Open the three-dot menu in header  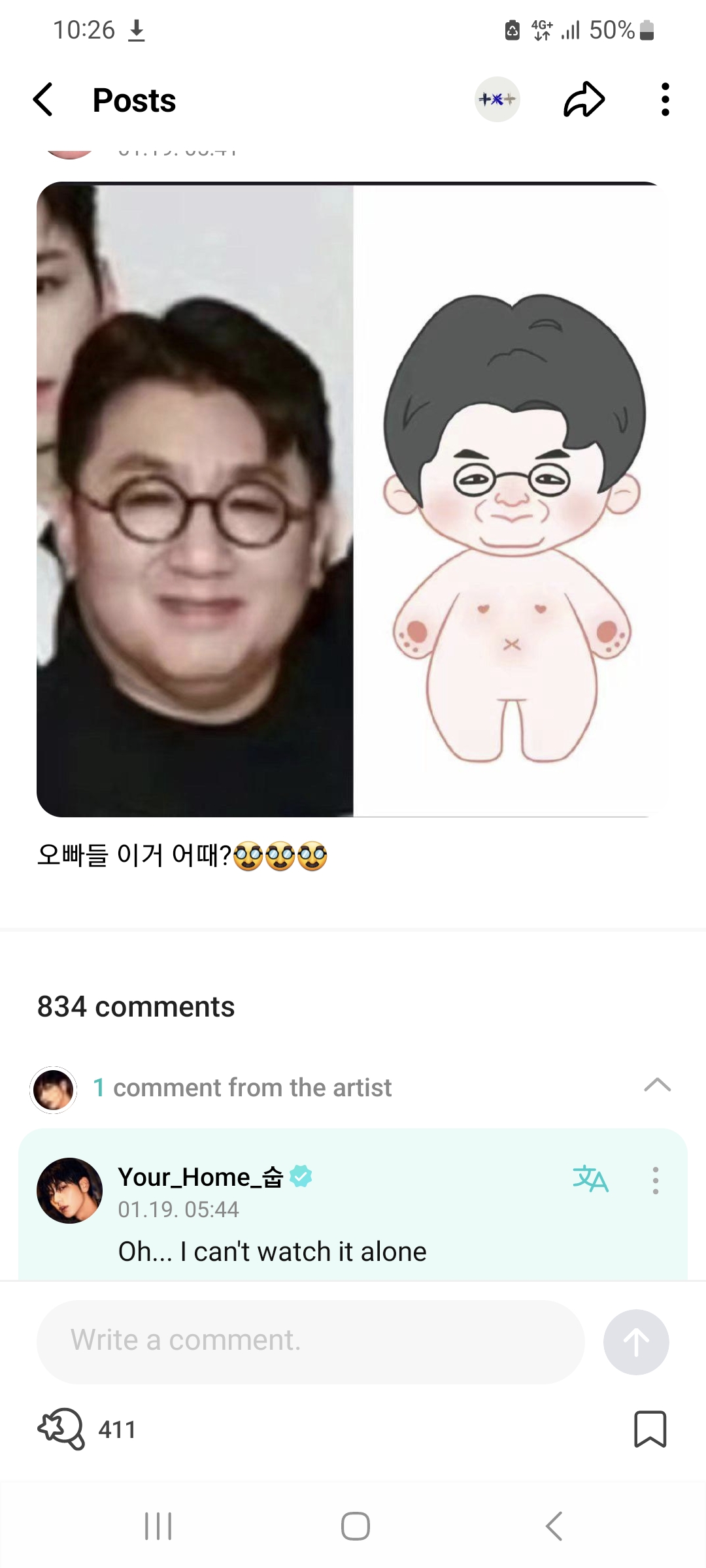pyautogui.click(x=665, y=100)
